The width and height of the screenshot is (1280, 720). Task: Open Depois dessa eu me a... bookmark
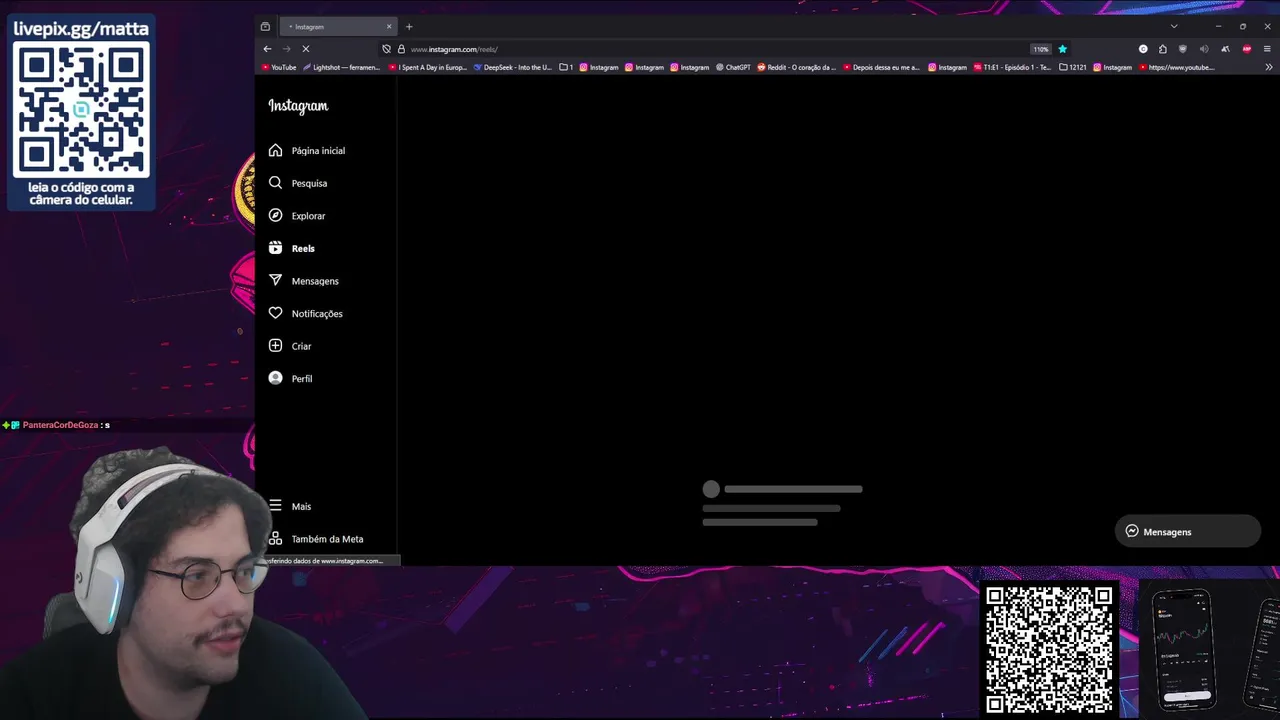tap(881, 68)
